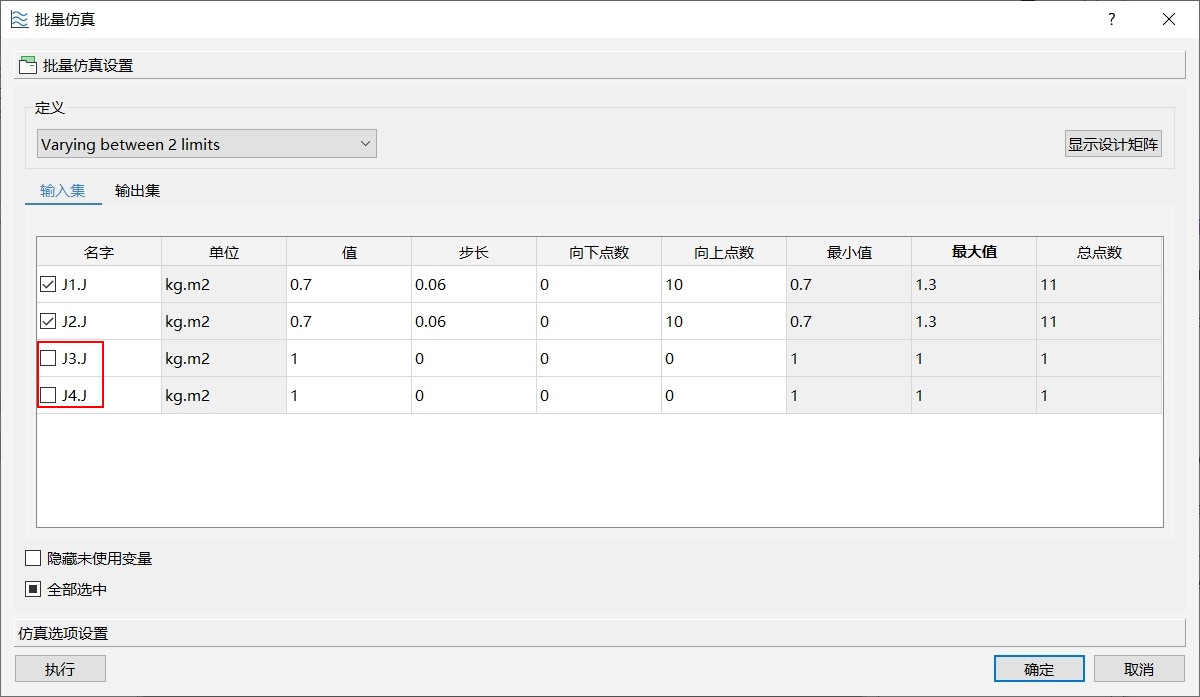Screen dimensions: 1200x697
Task: Open the Varying between 2 limits dropdown
Action: click(x=206, y=144)
